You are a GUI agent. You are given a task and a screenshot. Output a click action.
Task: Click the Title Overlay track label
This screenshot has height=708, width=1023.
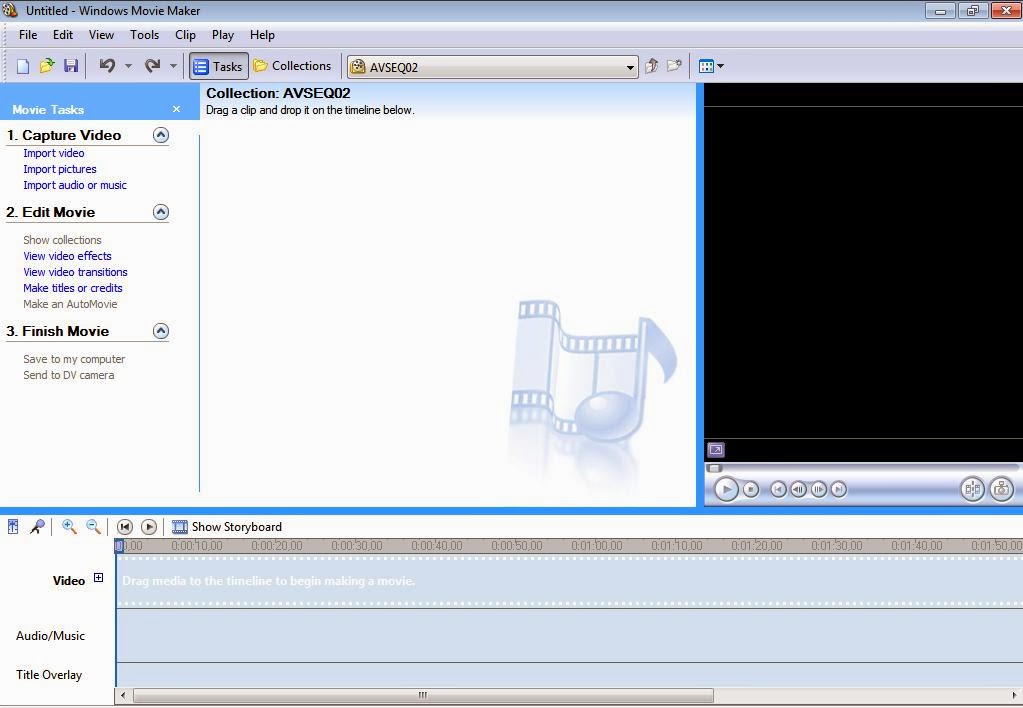tap(49, 675)
